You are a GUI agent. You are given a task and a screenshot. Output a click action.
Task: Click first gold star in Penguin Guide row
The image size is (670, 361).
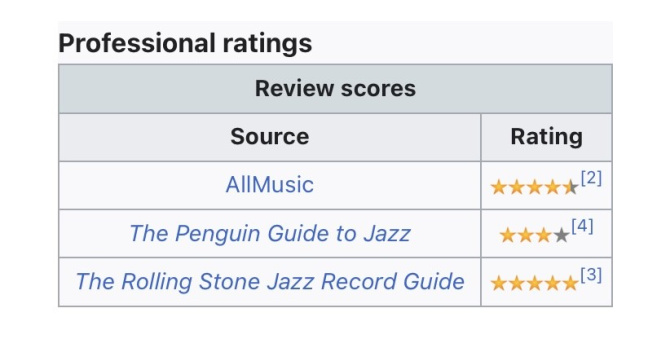point(508,235)
